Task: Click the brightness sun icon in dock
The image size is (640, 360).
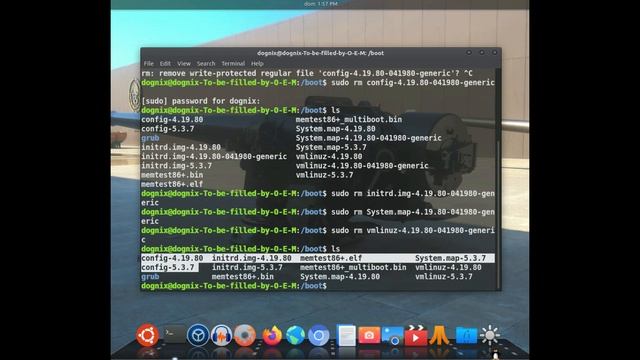Action: point(490,335)
